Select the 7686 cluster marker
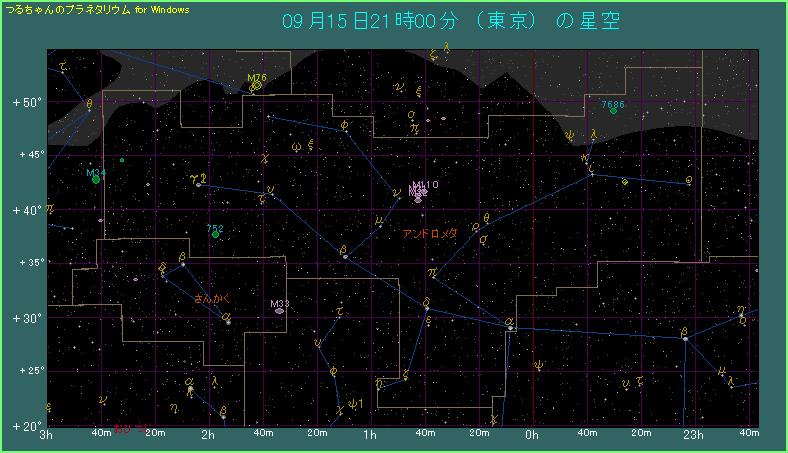Image resolution: width=788 pixels, height=453 pixels. (613, 111)
